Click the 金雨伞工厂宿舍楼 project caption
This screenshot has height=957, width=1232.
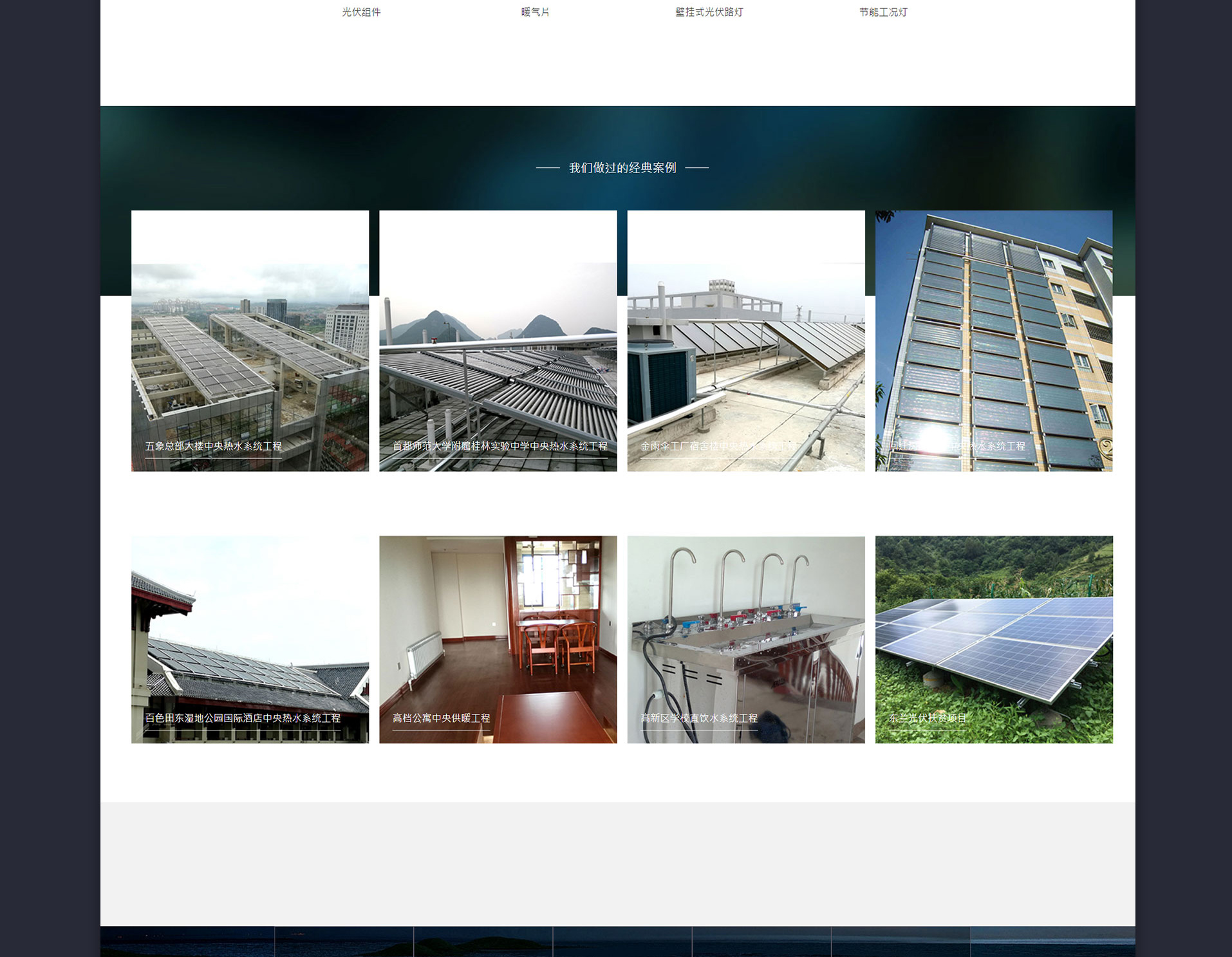(x=717, y=446)
